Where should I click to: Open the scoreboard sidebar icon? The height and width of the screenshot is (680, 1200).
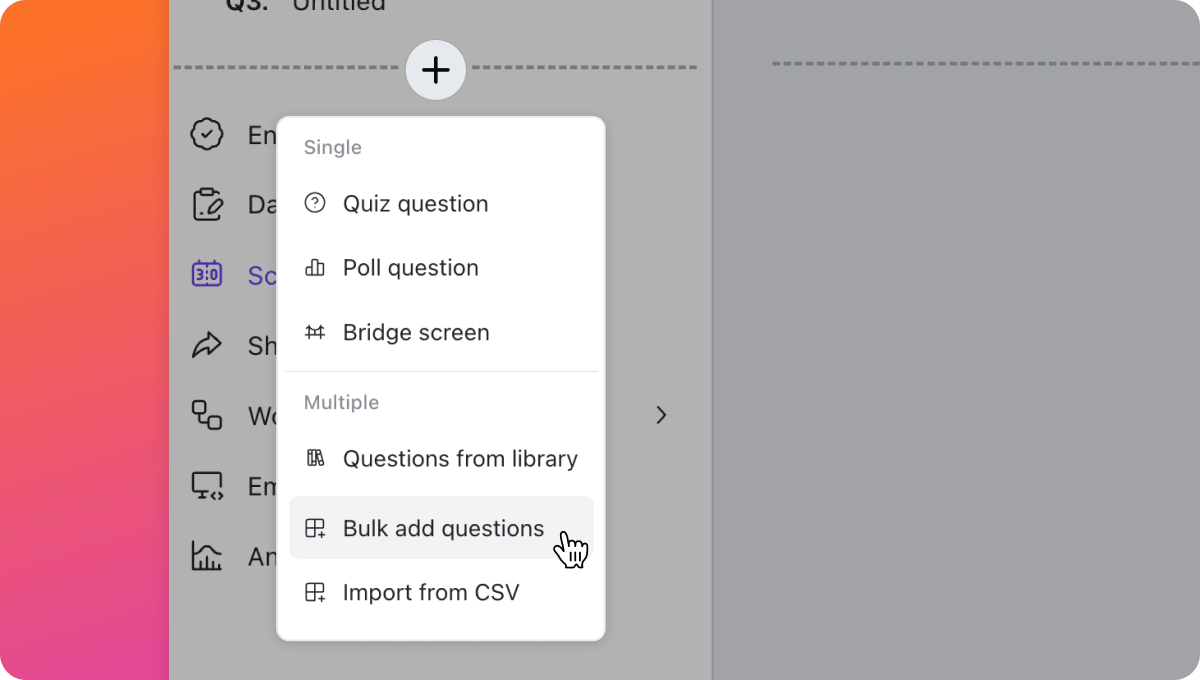point(207,274)
